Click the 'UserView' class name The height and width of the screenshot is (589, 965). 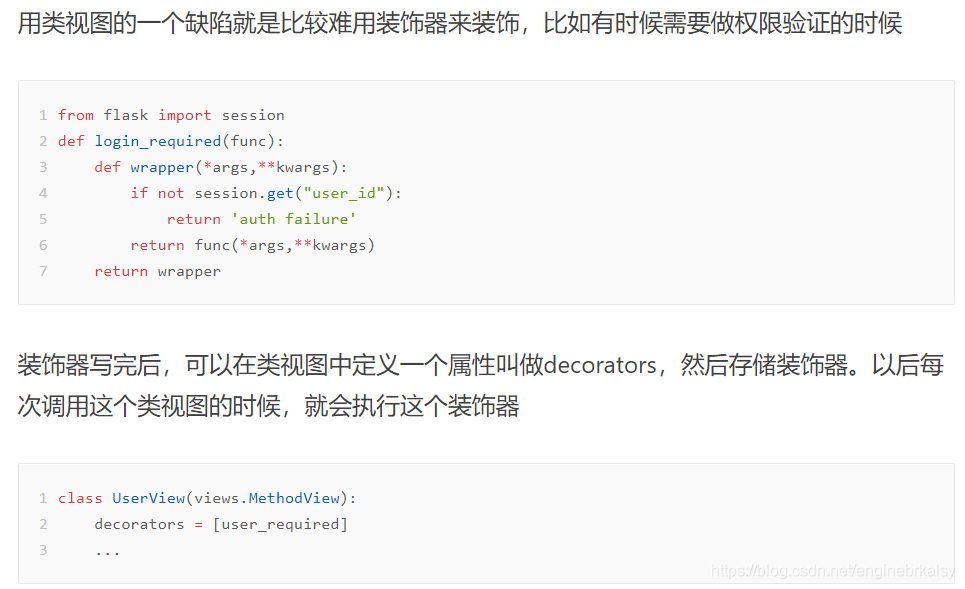pos(149,498)
